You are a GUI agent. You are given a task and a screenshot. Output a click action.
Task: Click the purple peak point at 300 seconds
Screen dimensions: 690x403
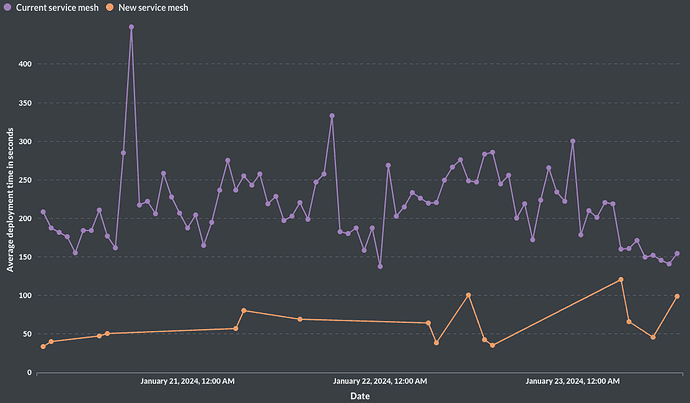click(573, 142)
